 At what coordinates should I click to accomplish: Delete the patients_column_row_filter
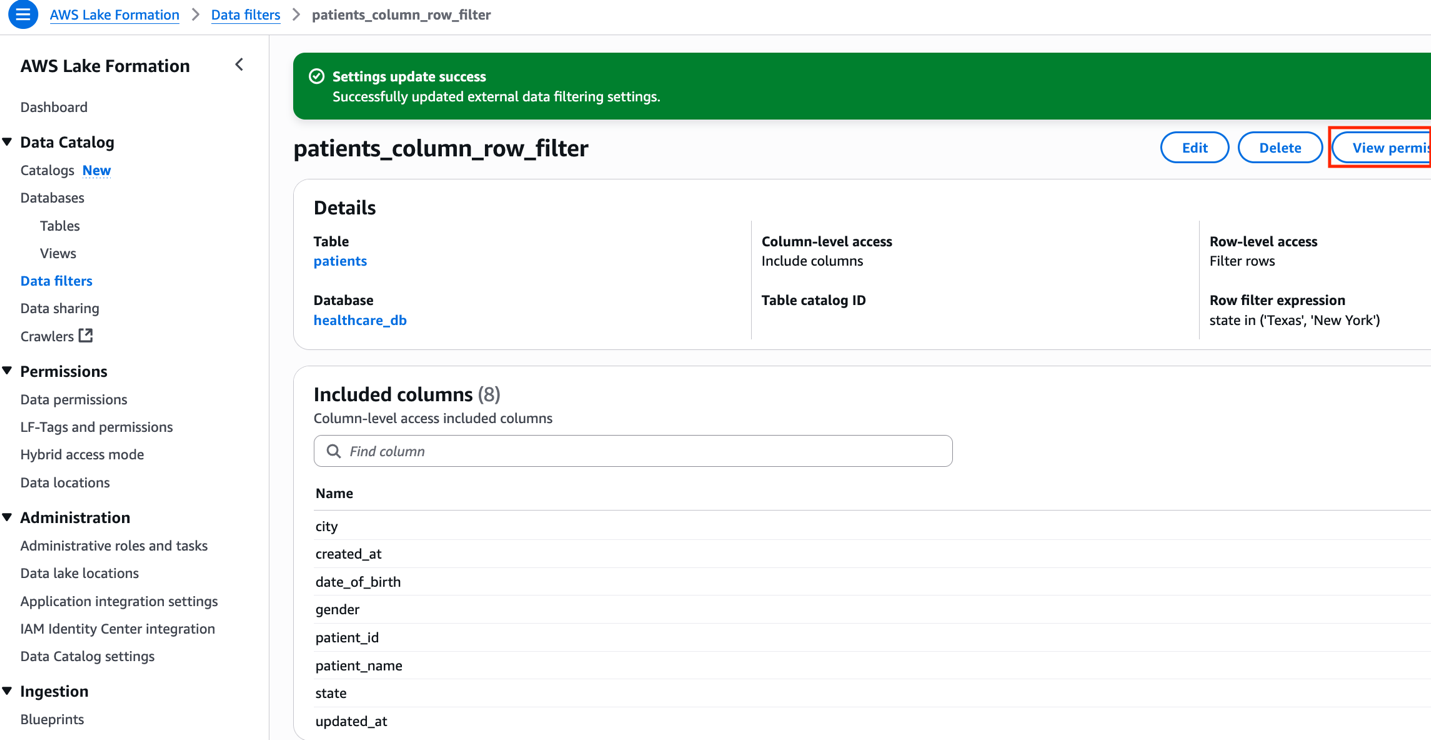1279,148
